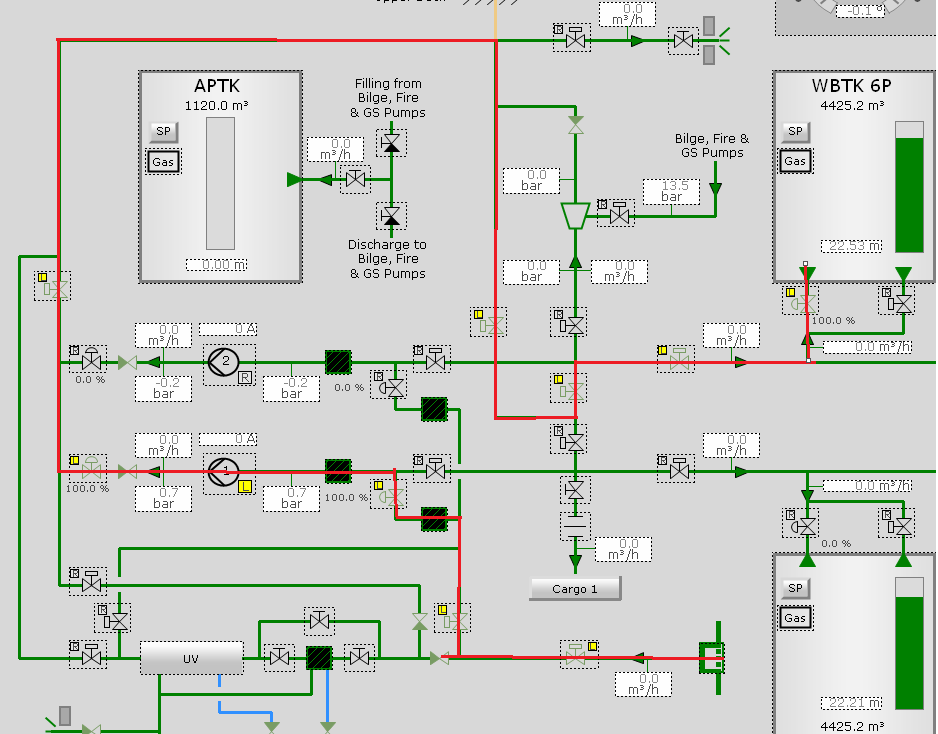Toggle Gas button on APTK tank
Viewport: 938px width, 734px height.
click(163, 162)
